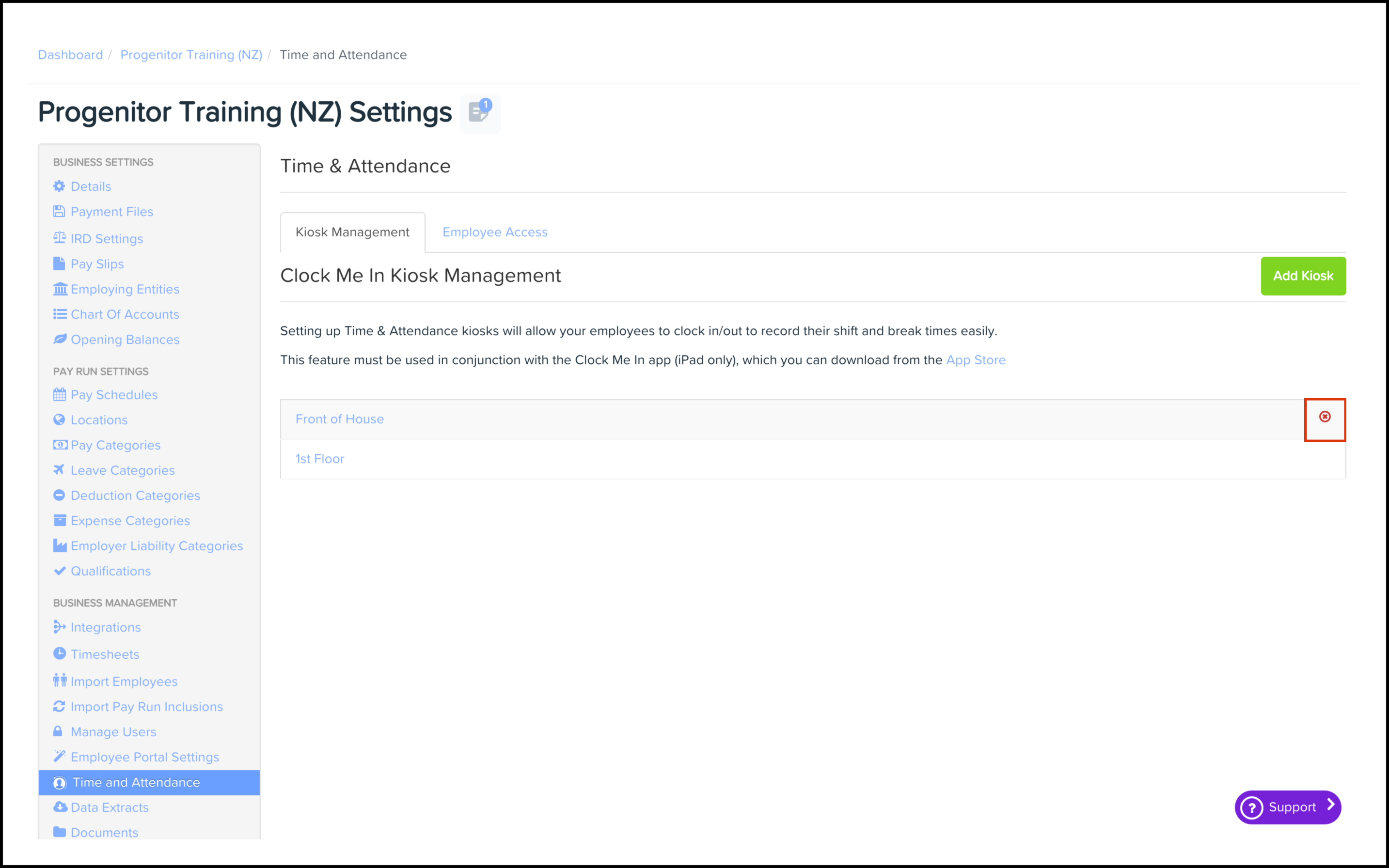The width and height of the screenshot is (1389, 868).
Task: Click the Manage Users lock icon
Action: coord(58,731)
